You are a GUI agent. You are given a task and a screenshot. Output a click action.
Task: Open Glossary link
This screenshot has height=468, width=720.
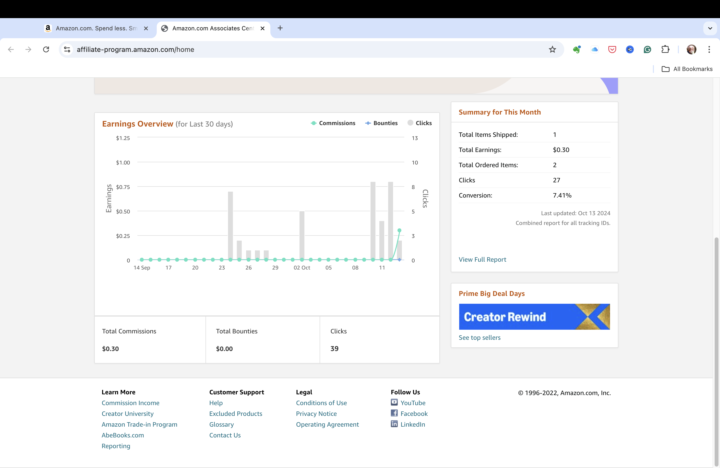pos(221,424)
